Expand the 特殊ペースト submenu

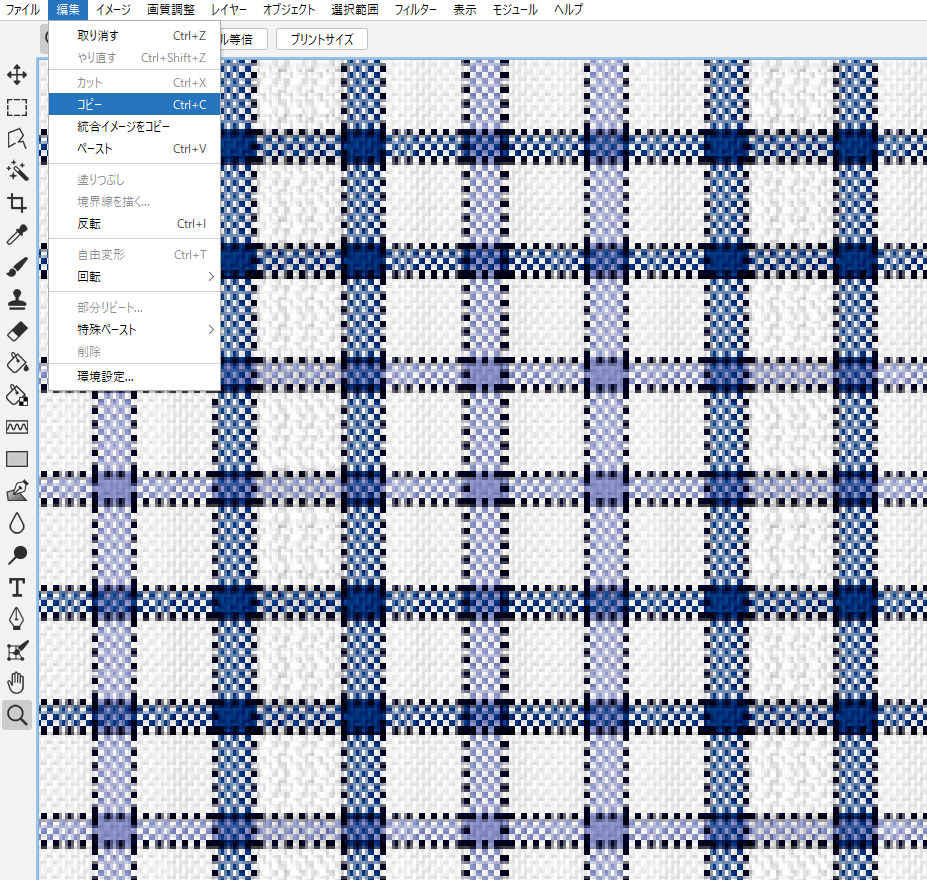pos(135,329)
